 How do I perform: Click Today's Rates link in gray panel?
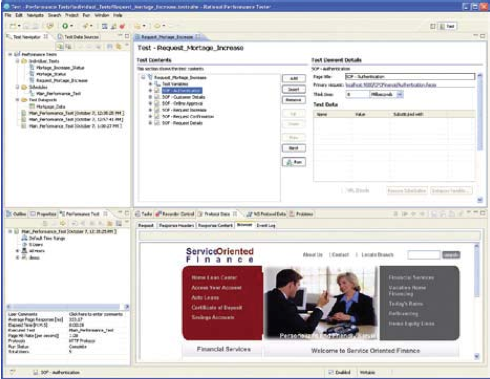pos(406,304)
